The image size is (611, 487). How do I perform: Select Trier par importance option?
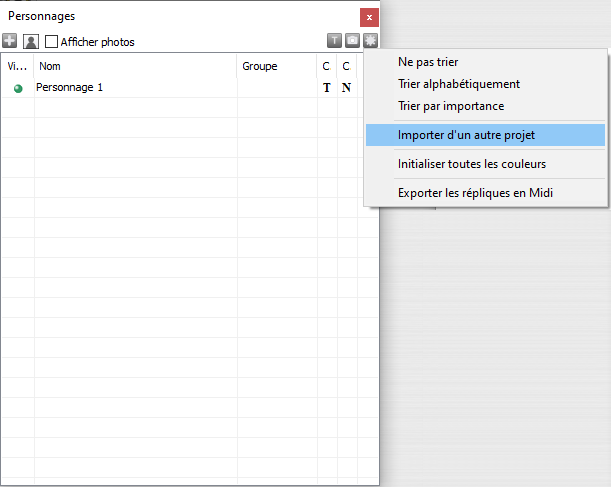pyautogui.click(x=450, y=106)
